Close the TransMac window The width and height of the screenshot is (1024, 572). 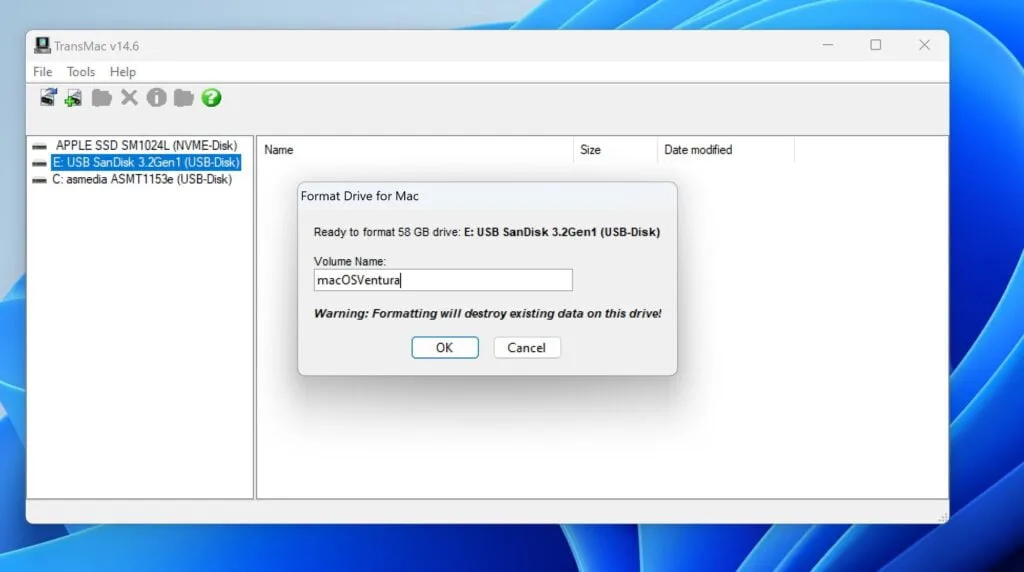click(924, 45)
